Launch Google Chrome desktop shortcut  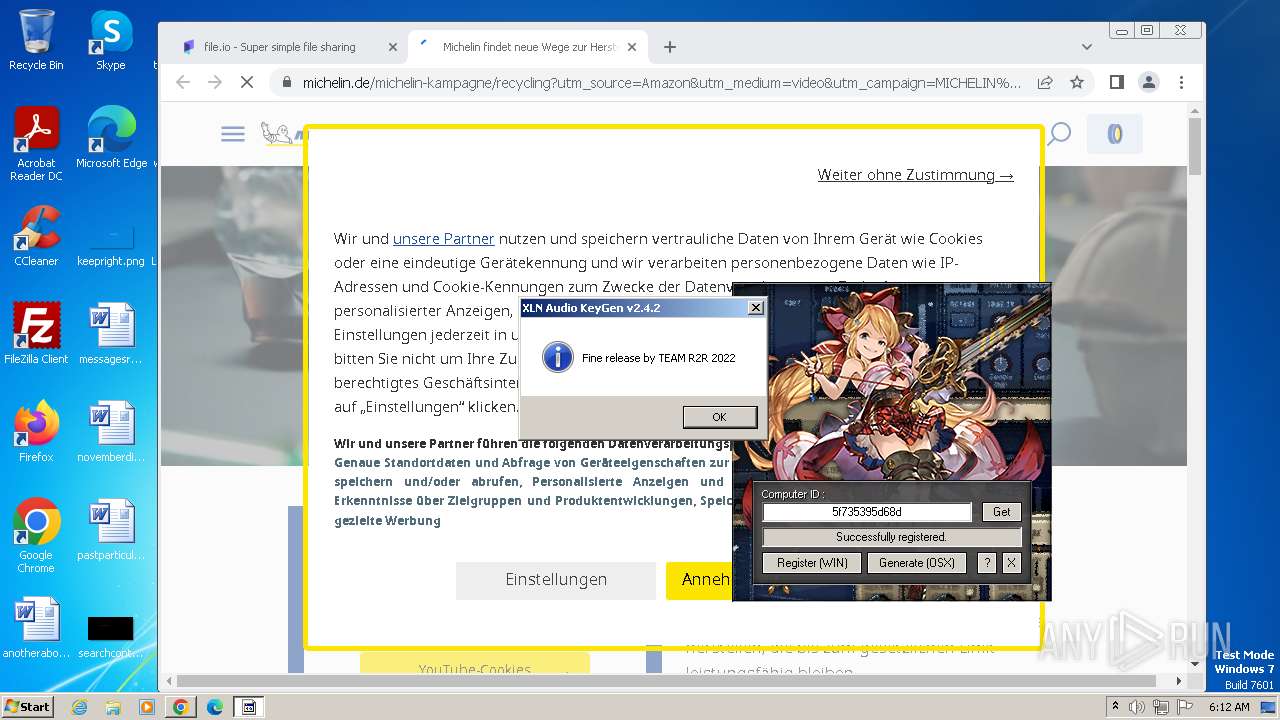36,536
